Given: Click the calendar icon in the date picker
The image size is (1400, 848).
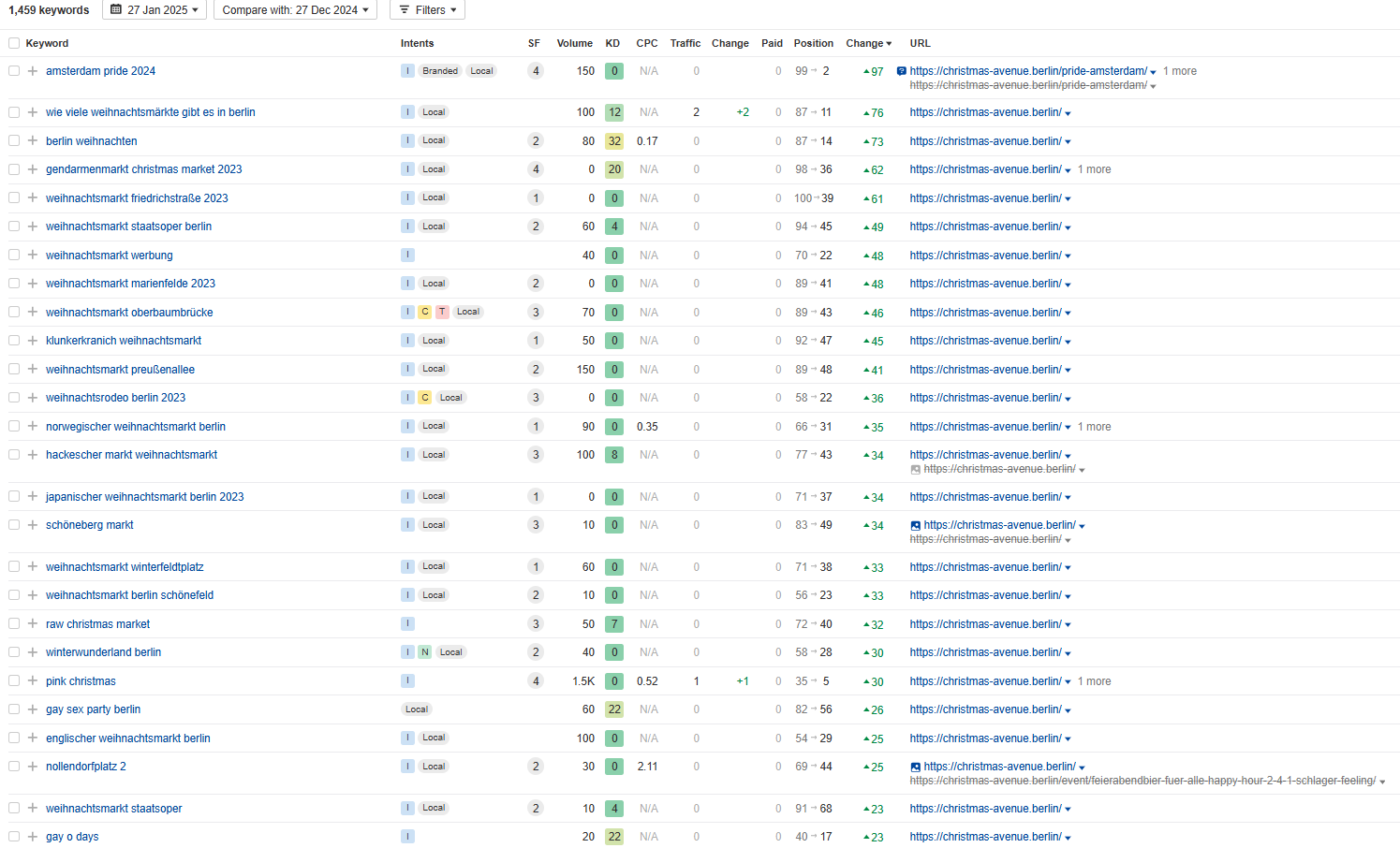Looking at the screenshot, I should [x=116, y=9].
